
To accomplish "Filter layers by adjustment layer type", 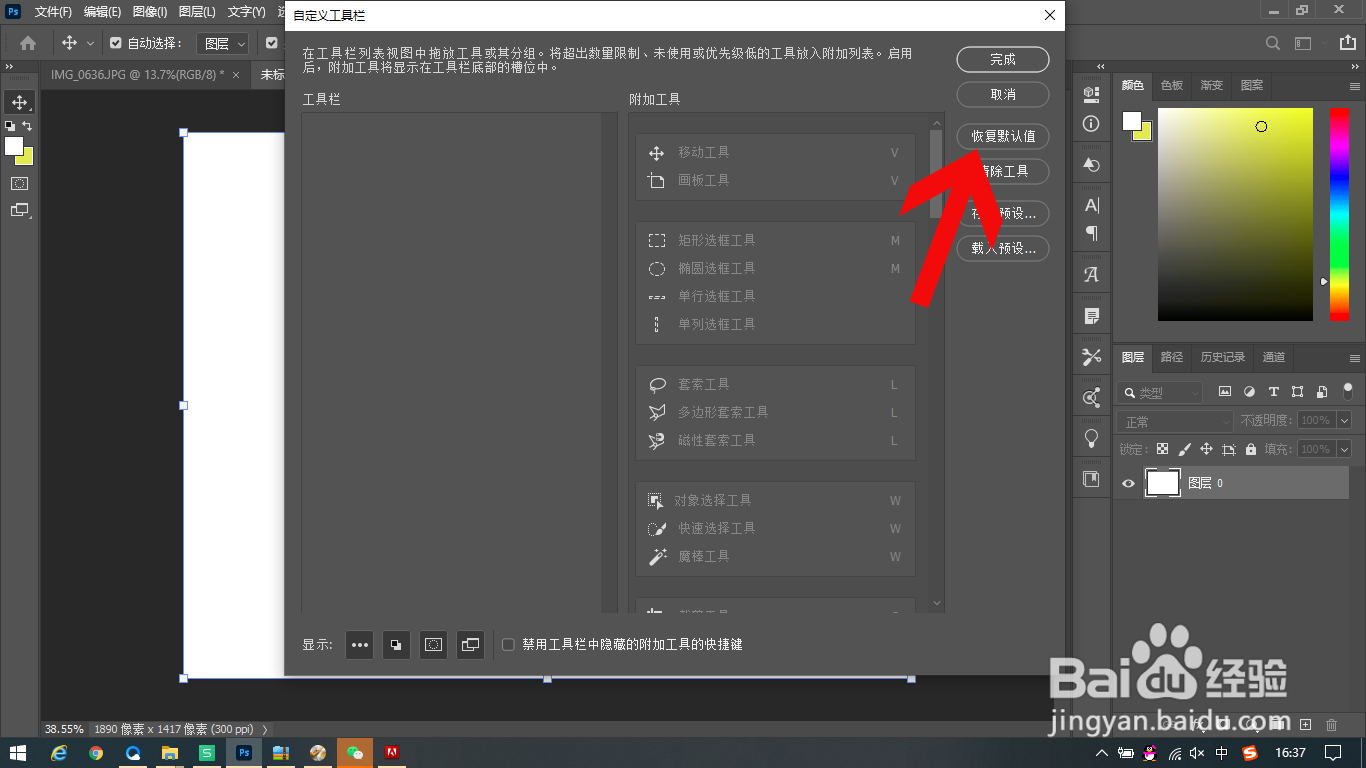I will coord(1249,392).
